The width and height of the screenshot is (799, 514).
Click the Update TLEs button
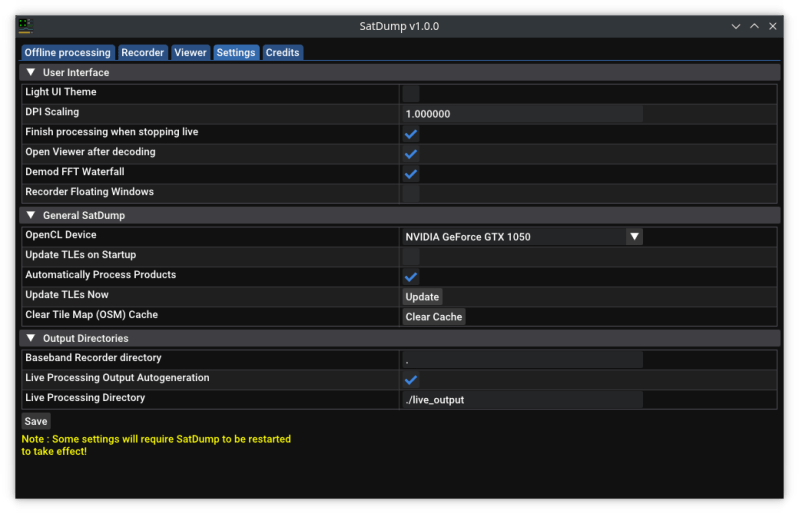[422, 296]
